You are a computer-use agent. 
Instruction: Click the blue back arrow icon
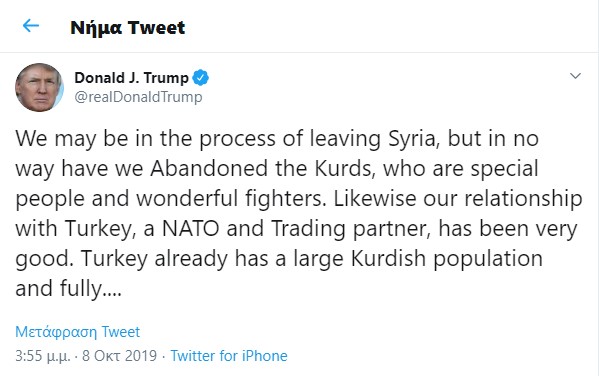tap(31, 26)
